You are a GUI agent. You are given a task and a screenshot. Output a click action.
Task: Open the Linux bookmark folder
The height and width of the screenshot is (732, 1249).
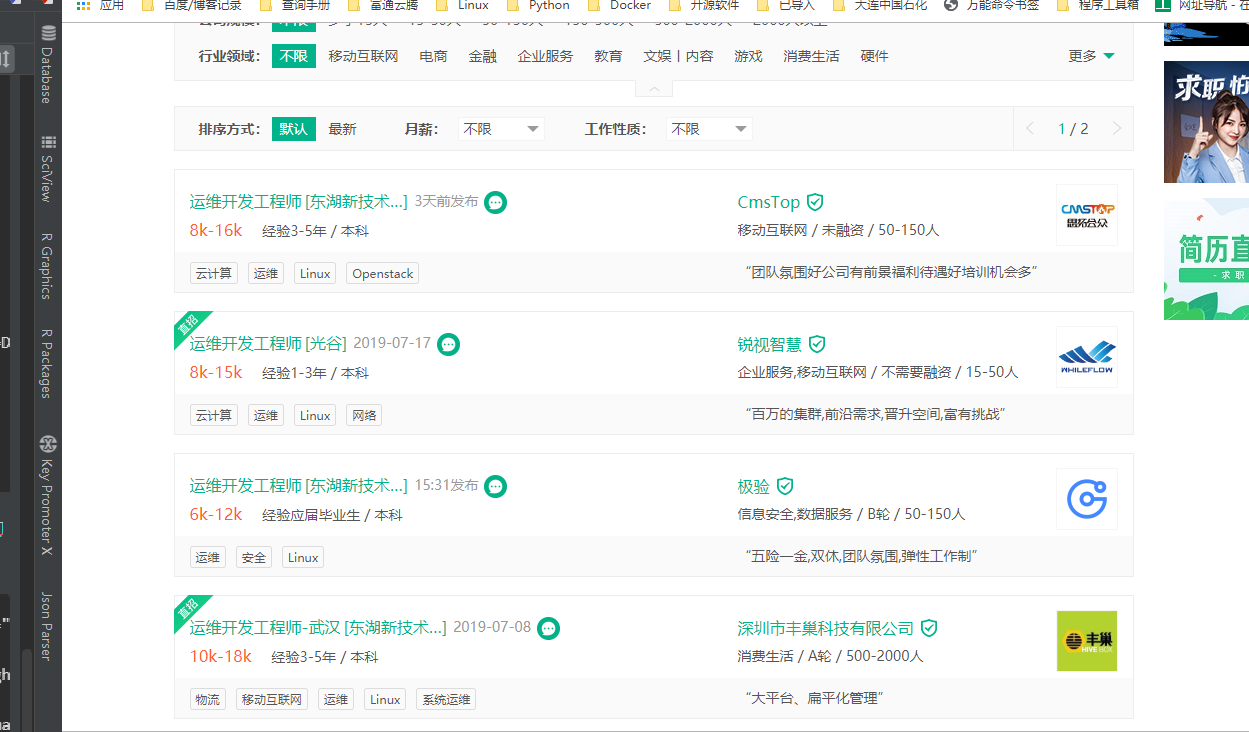462,5
